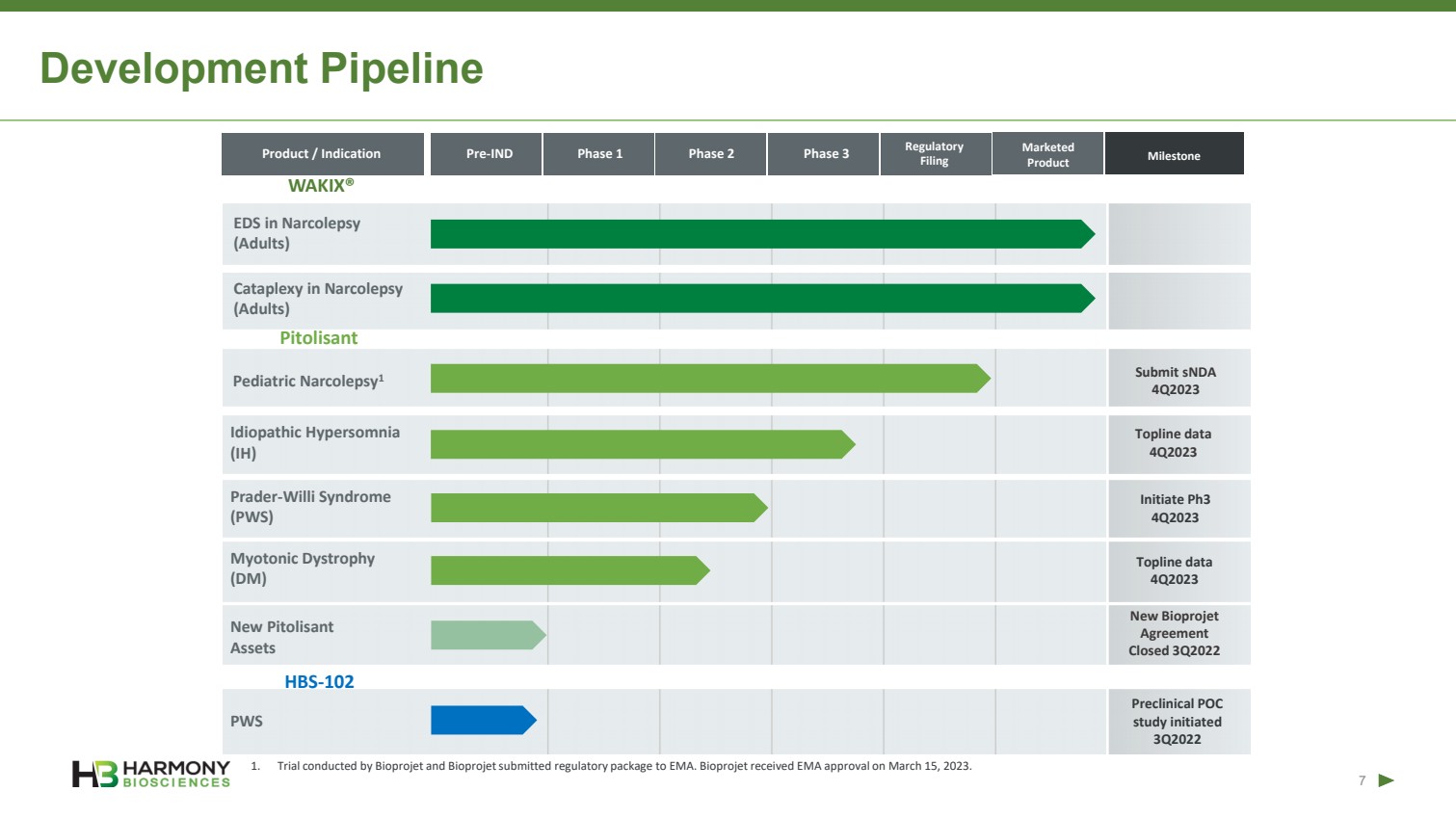
Task: Click the Harmony Biosciences logo
Action: coord(151,774)
